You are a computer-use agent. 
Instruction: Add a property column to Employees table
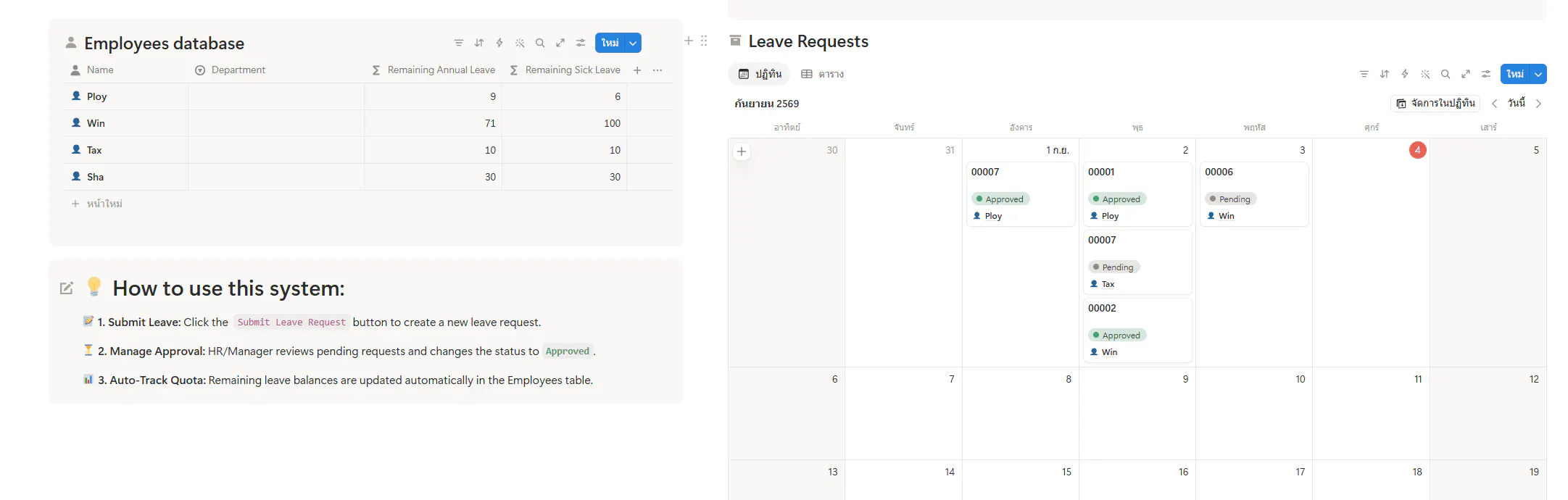(637, 70)
